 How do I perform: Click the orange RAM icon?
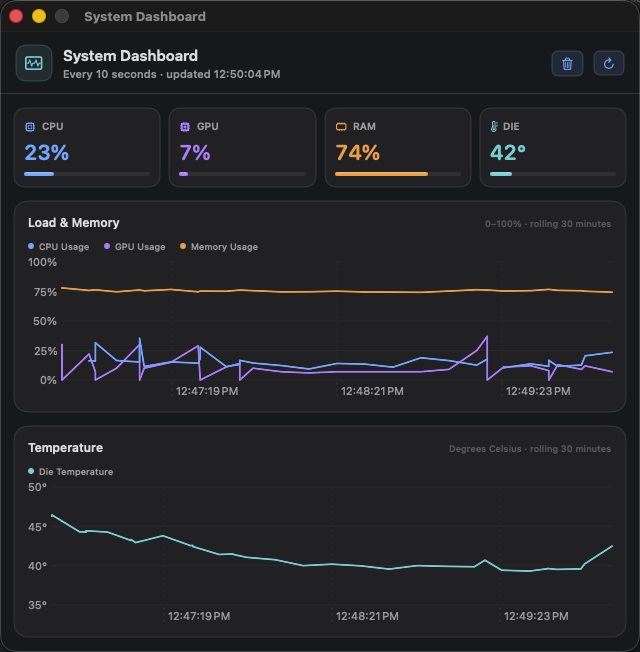click(341, 127)
